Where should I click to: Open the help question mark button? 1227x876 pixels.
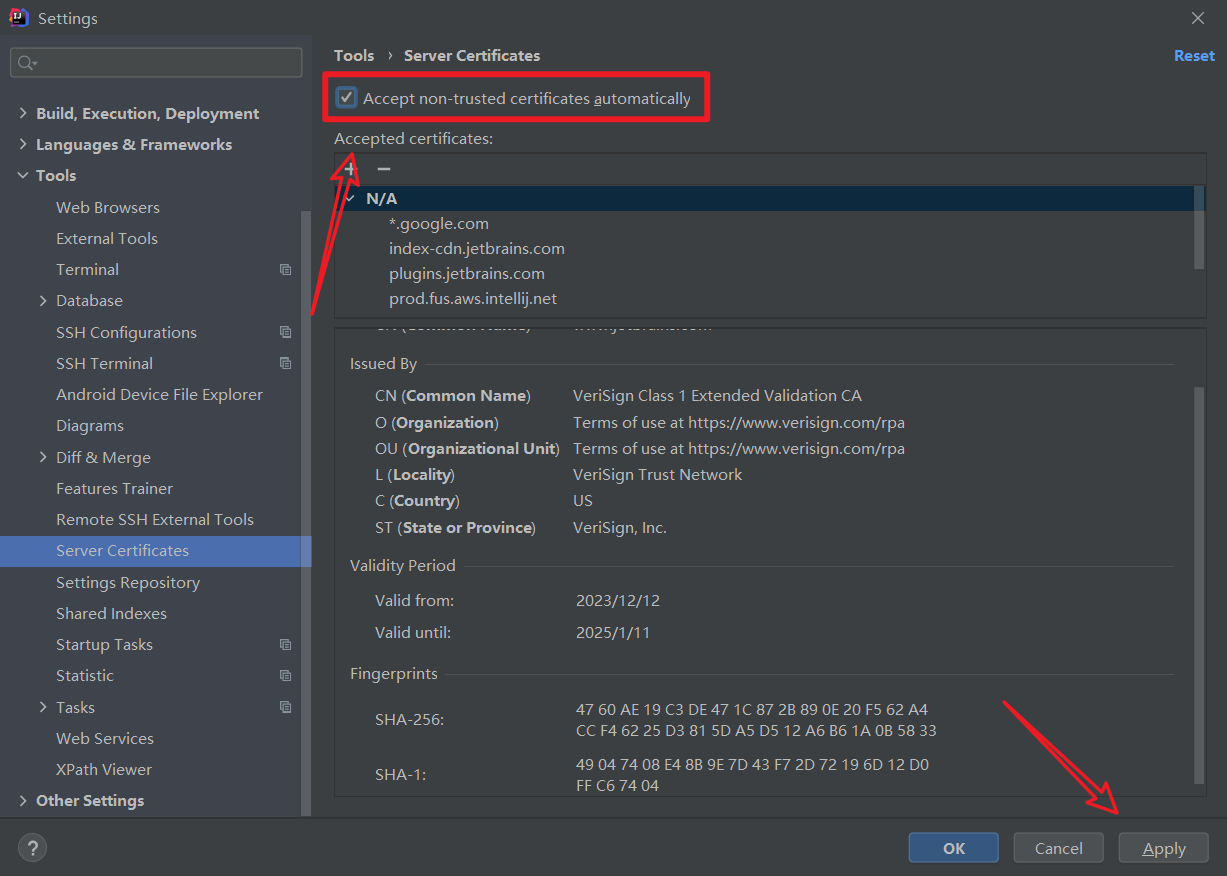(x=32, y=848)
